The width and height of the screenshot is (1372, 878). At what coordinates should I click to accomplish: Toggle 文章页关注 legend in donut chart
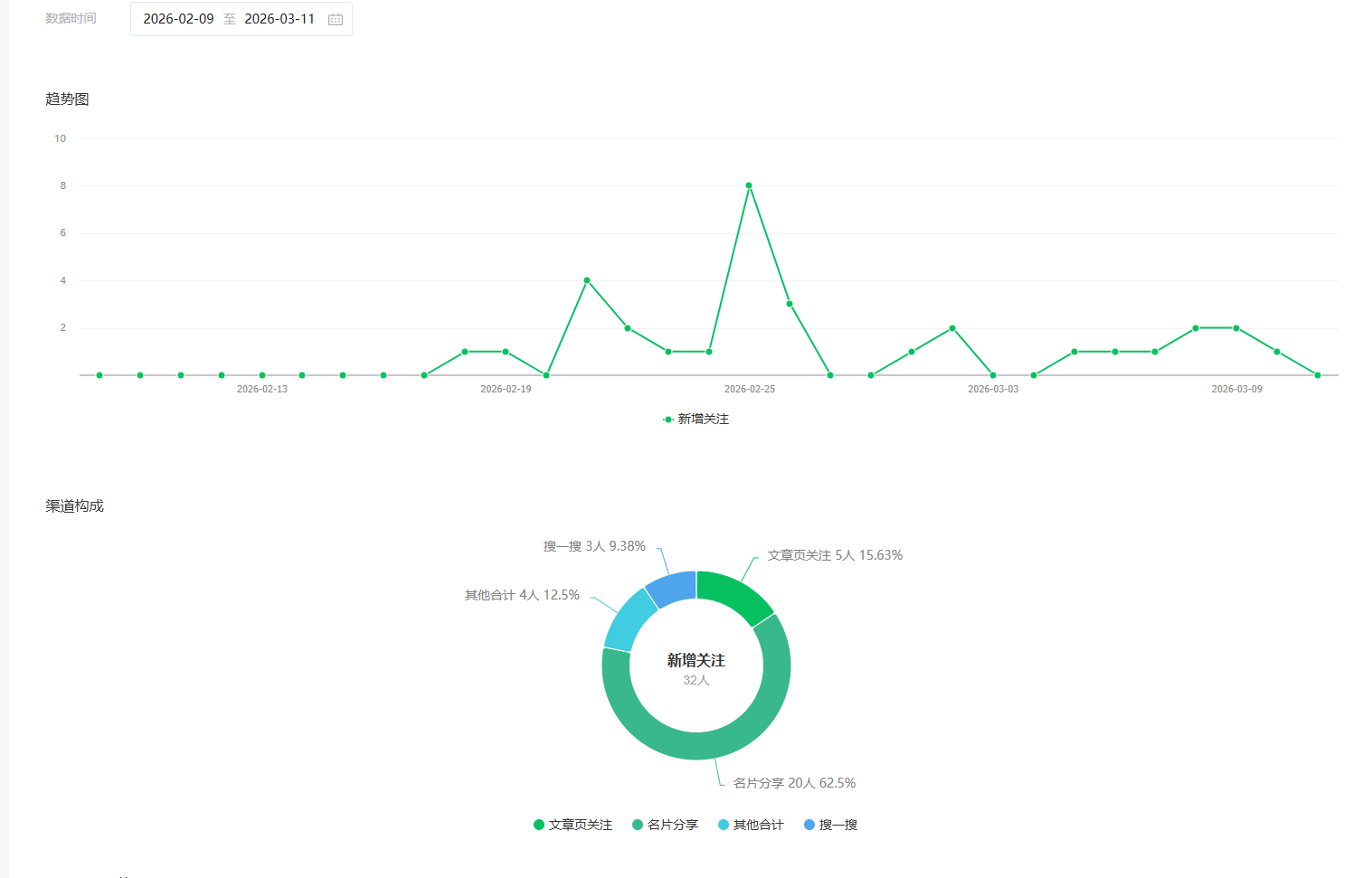pos(572,825)
